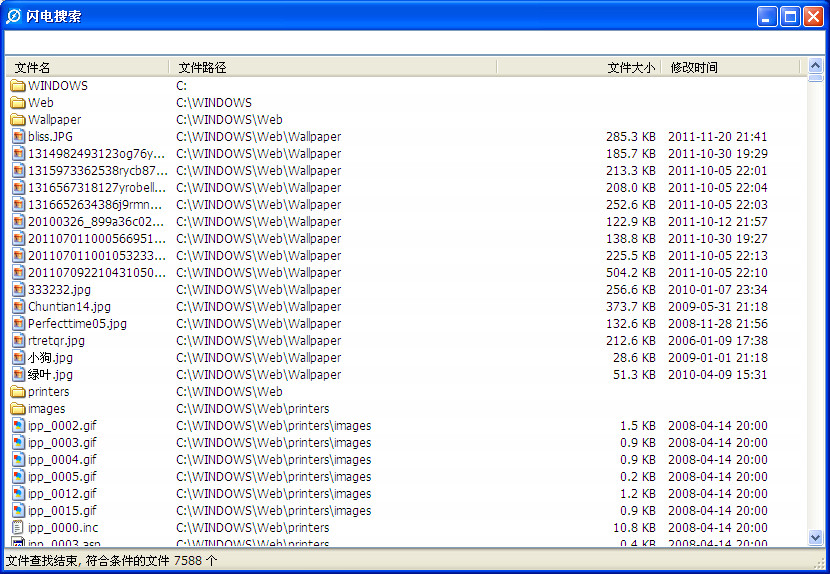
Task: Sort by 文件大小 column header
Action: click(x=579, y=67)
